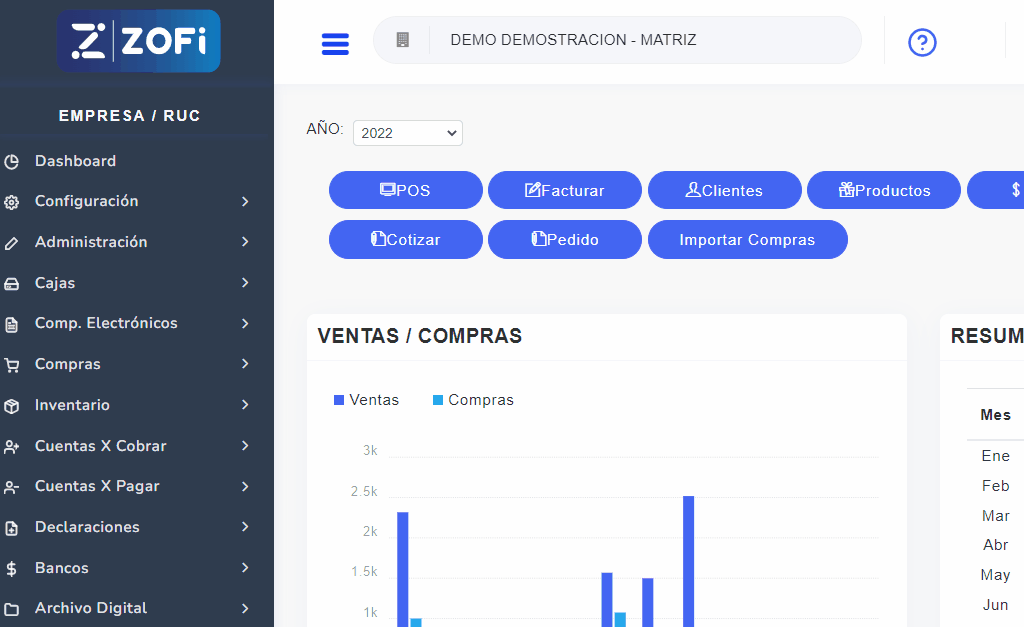This screenshot has width=1024, height=627.
Task: Expand the Administración submenu chevron
Action: [x=245, y=242]
